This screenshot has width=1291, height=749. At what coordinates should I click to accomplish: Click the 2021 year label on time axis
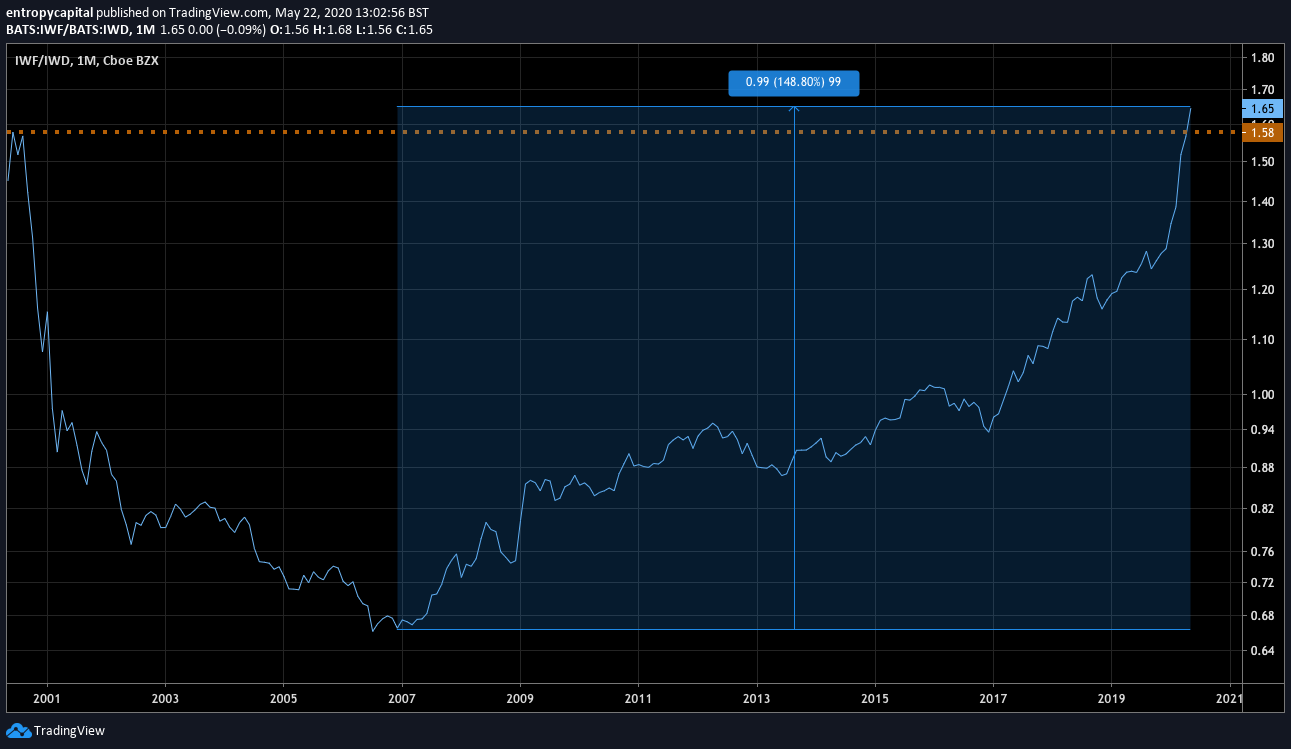point(1229,698)
